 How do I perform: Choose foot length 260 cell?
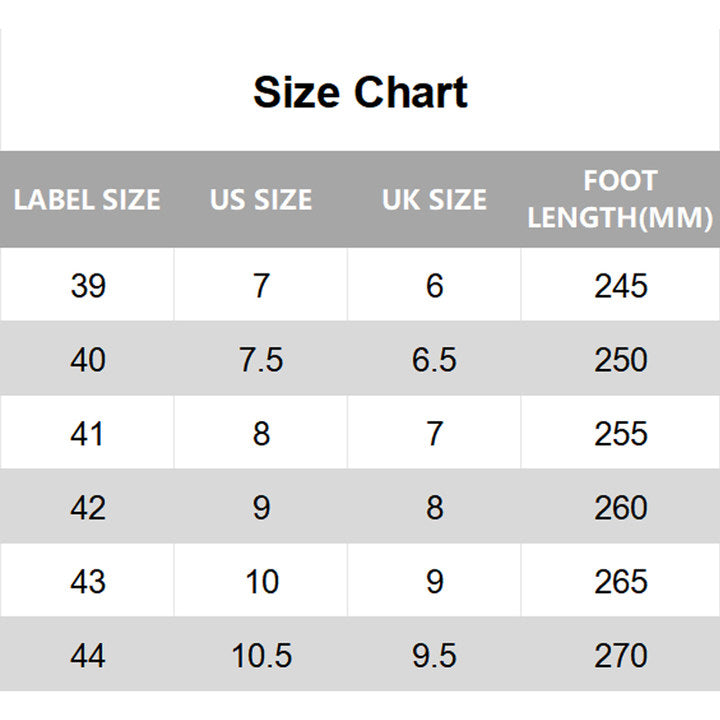(621, 508)
